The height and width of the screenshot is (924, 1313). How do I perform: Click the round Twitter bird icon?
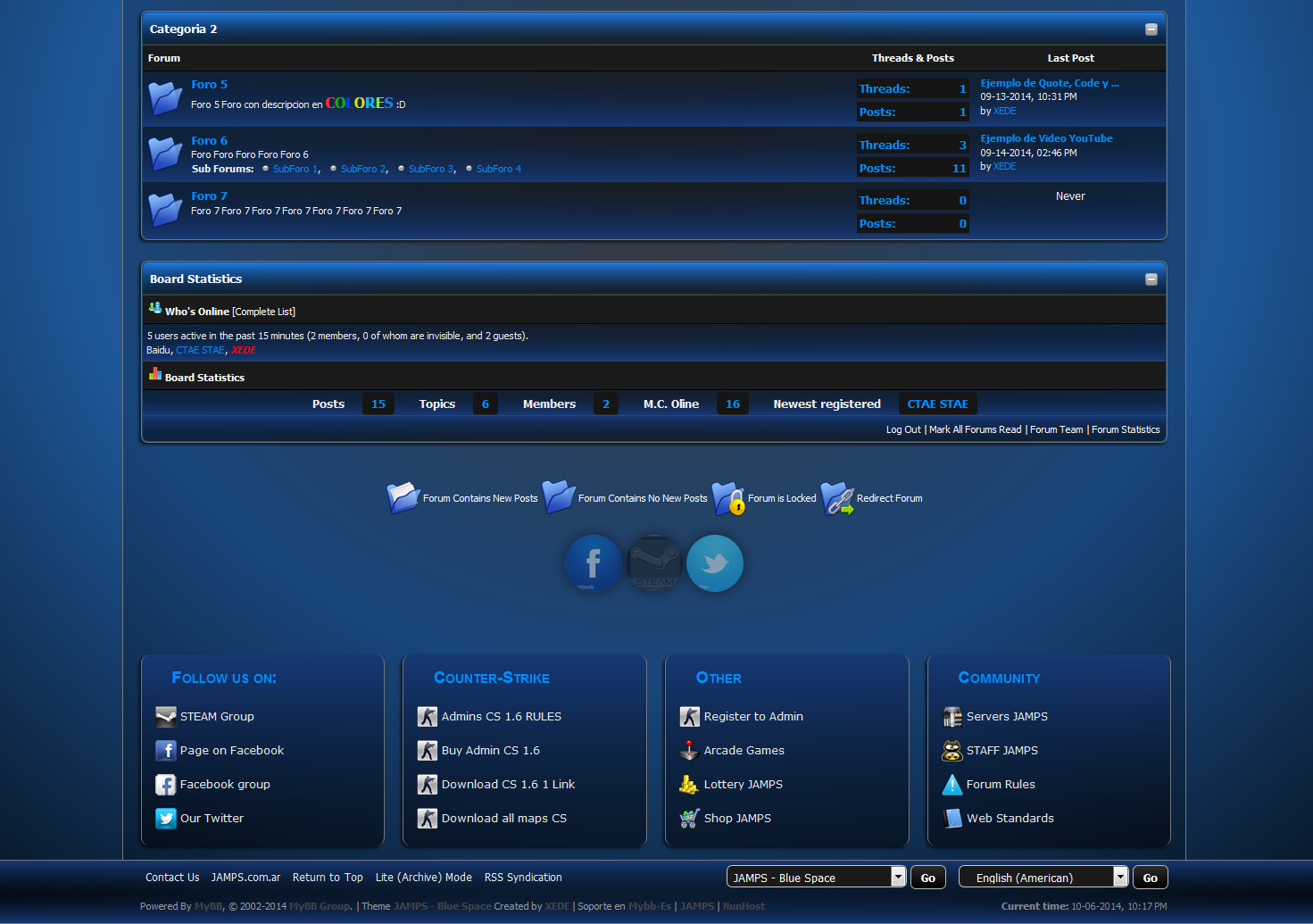point(714,563)
